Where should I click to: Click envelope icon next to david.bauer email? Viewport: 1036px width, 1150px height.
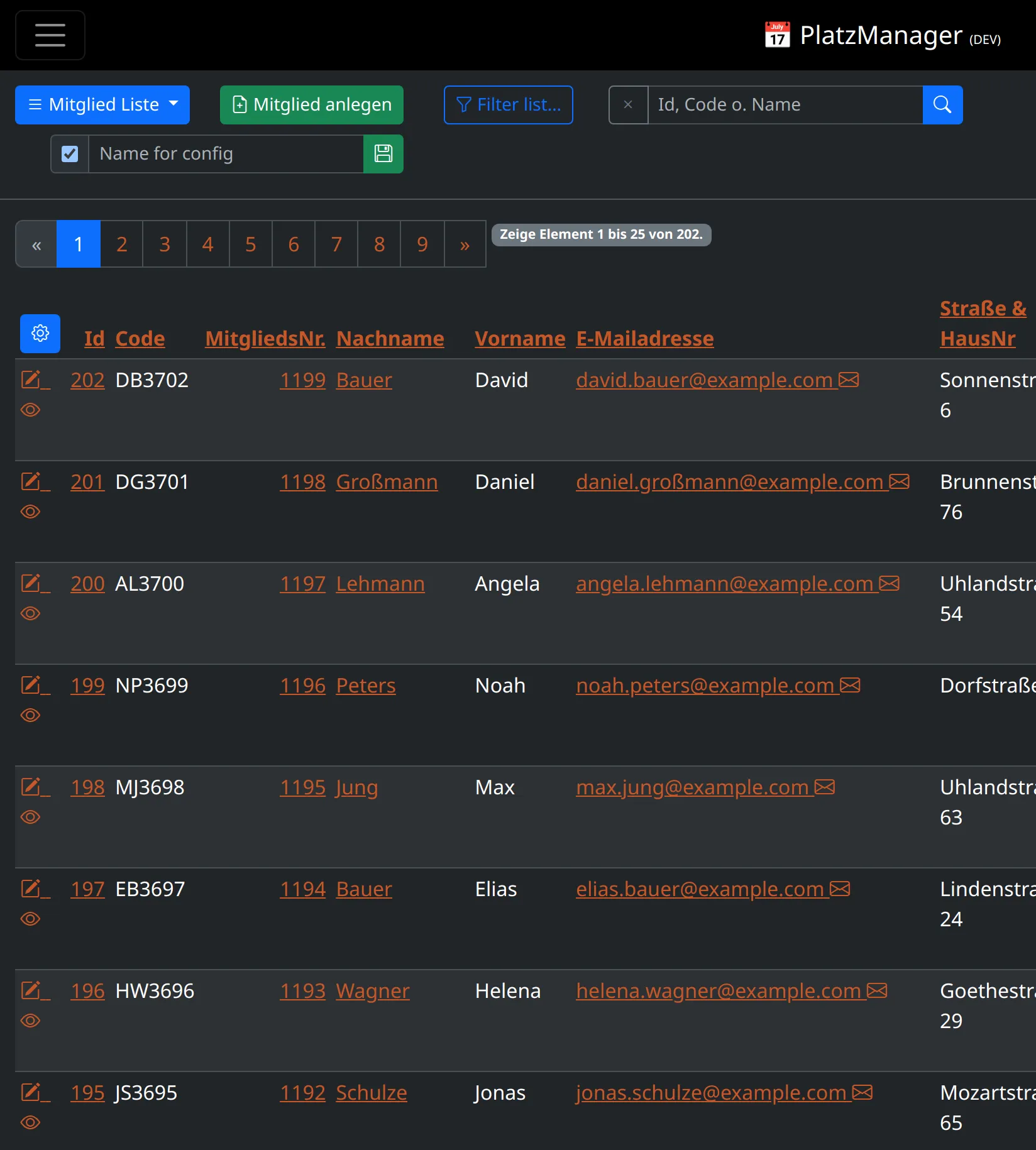849,380
